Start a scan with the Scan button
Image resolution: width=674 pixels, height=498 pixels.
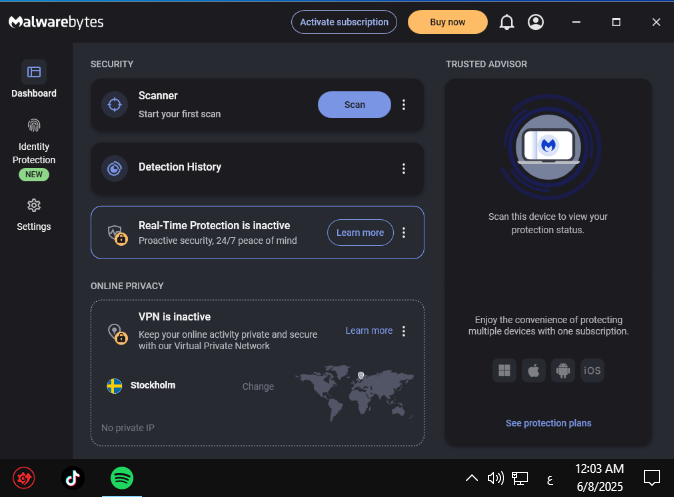point(354,104)
